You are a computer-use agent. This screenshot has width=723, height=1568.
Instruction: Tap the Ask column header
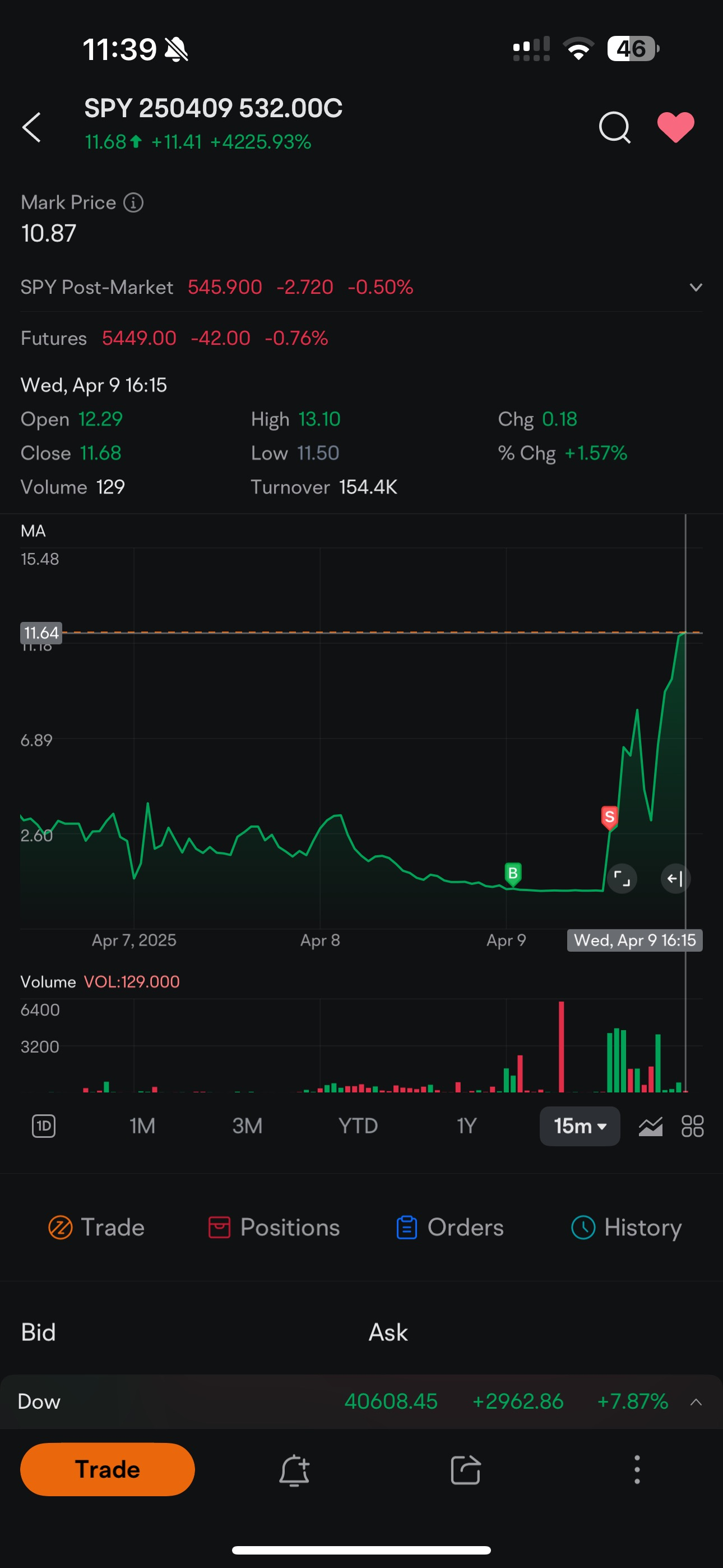pyautogui.click(x=388, y=1332)
